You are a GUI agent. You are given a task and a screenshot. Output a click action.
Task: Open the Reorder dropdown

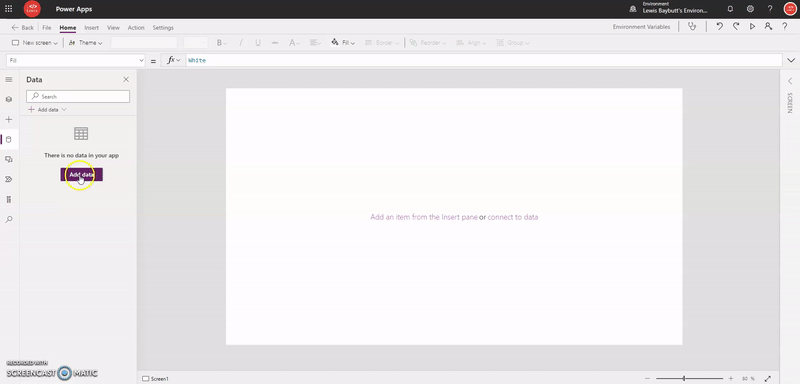click(x=428, y=43)
